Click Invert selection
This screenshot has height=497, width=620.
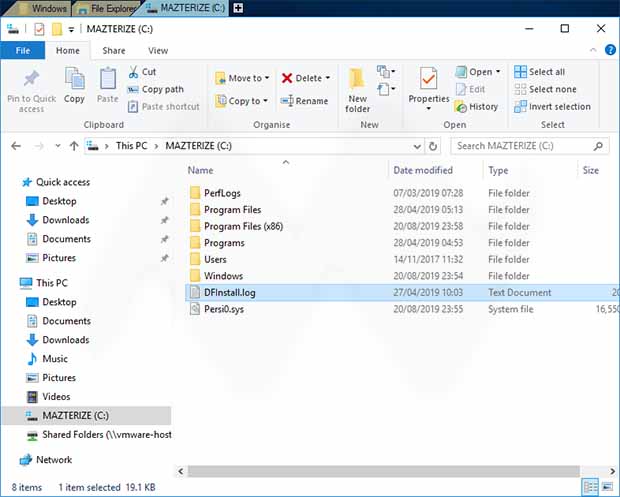[552, 107]
